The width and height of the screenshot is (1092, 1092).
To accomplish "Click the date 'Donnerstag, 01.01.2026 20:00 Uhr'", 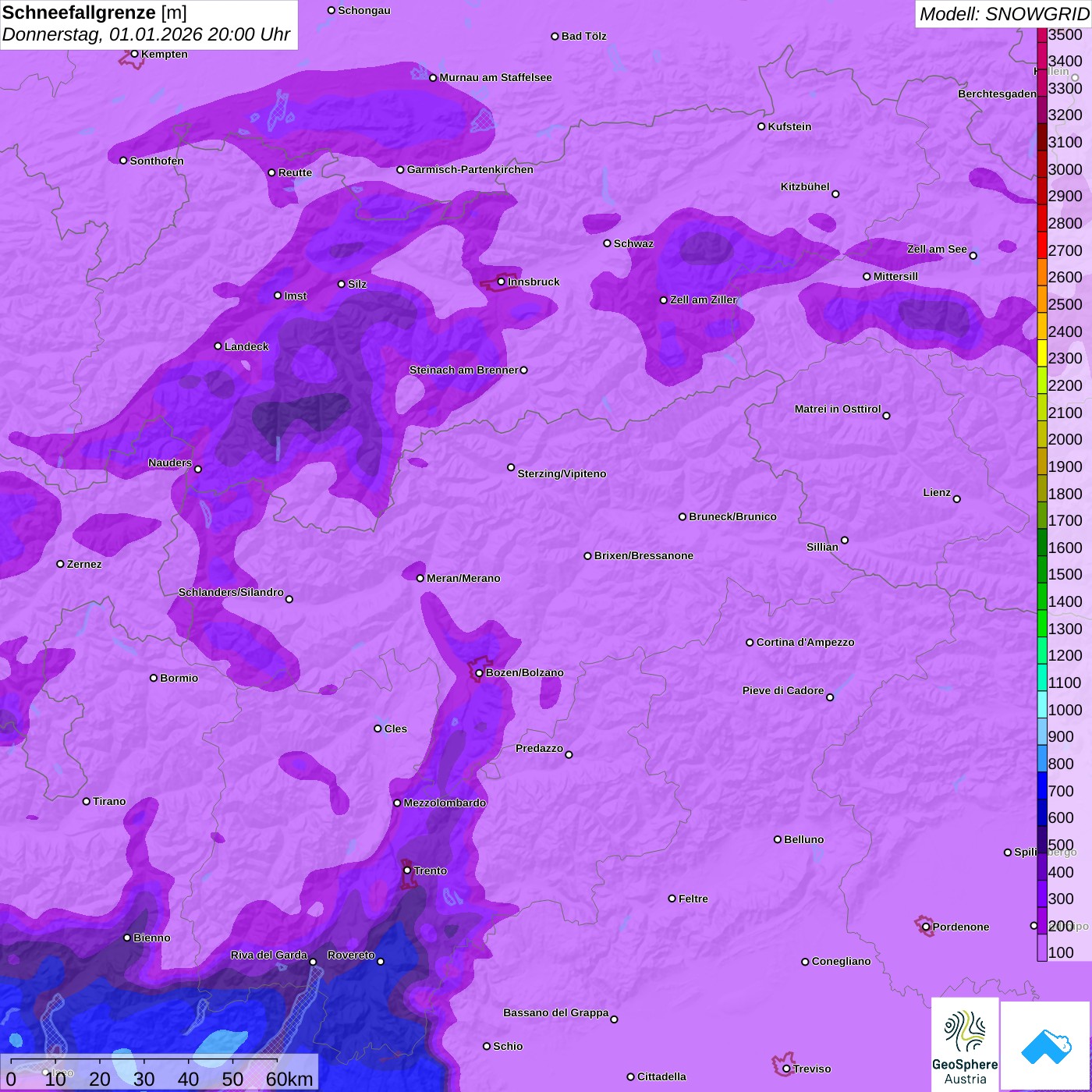I will point(146,34).
